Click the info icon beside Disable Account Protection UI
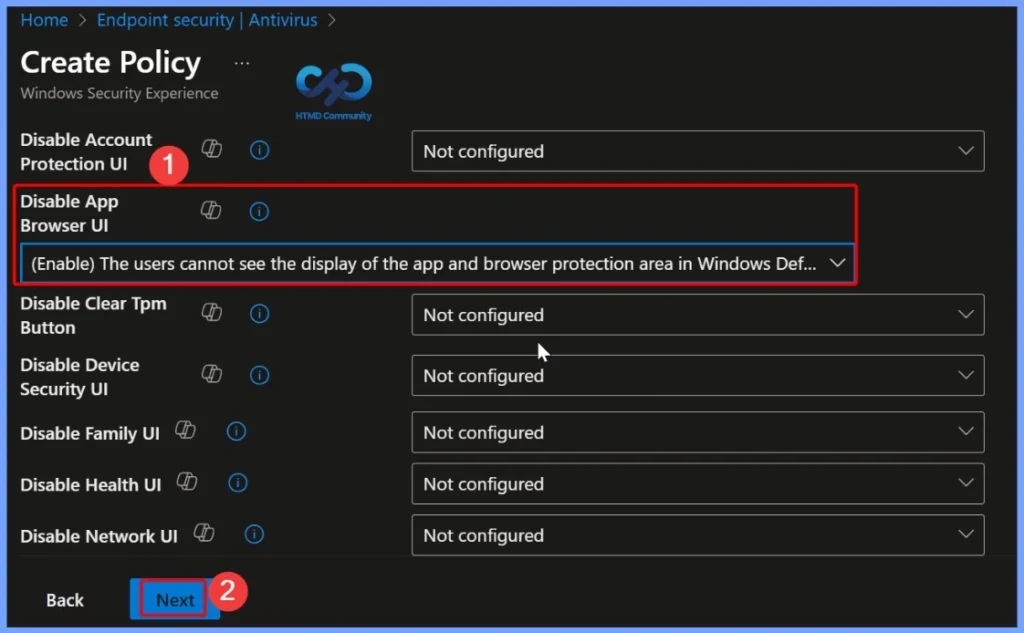1024x633 pixels. 259,150
